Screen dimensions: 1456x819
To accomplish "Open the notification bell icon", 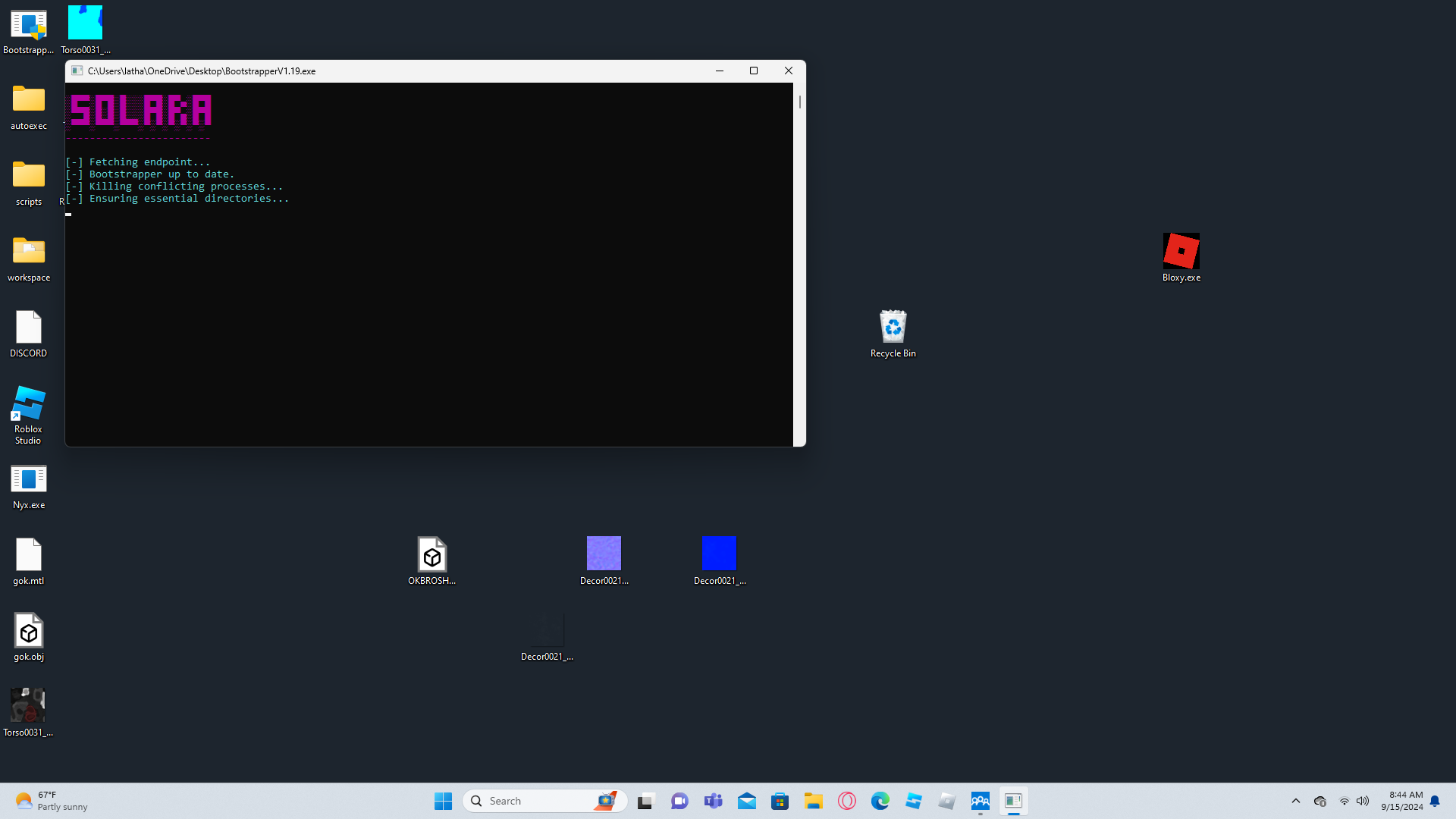I will pyautogui.click(x=1435, y=801).
